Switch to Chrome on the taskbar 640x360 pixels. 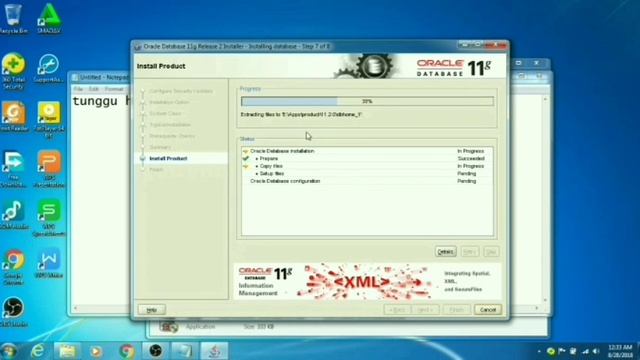coord(127,351)
